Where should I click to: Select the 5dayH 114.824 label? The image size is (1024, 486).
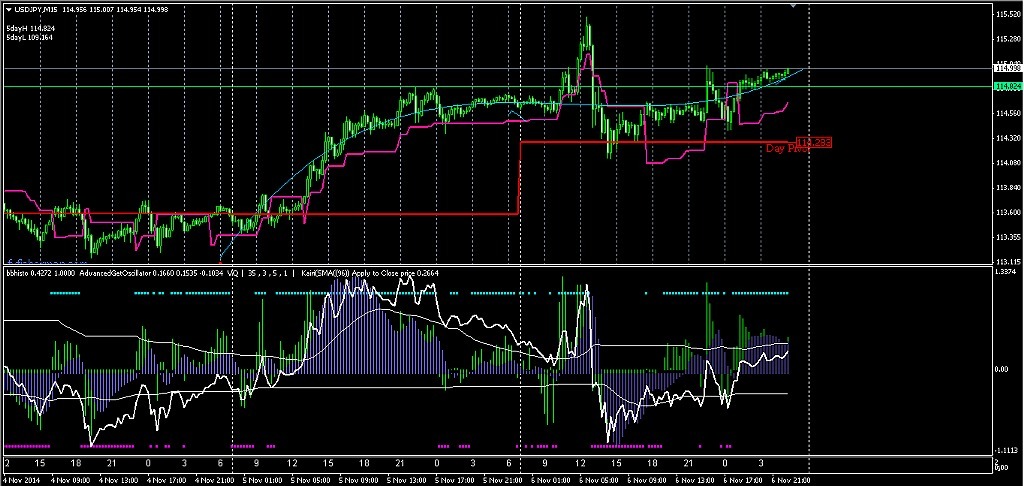pos(30,29)
